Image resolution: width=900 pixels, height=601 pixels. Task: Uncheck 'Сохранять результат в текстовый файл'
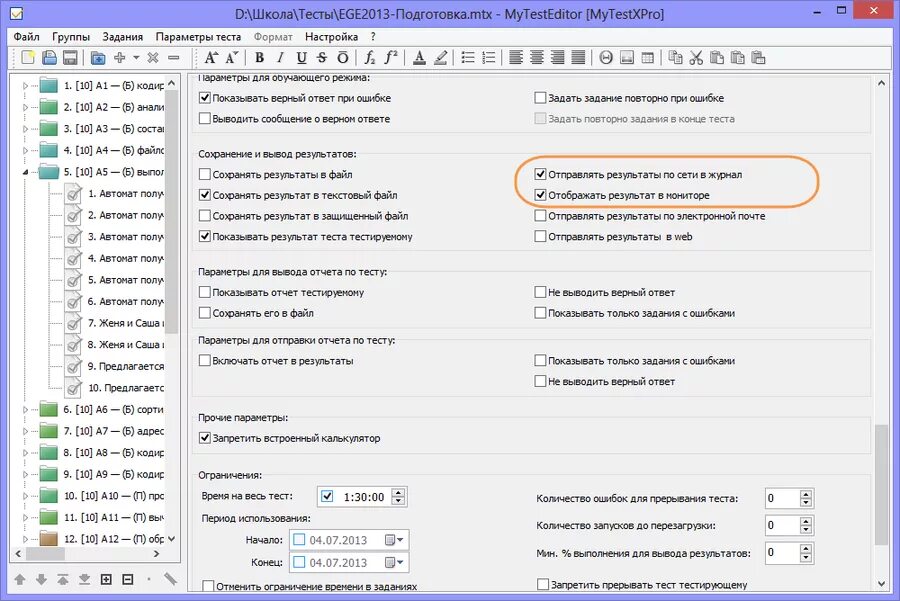[204, 195]
